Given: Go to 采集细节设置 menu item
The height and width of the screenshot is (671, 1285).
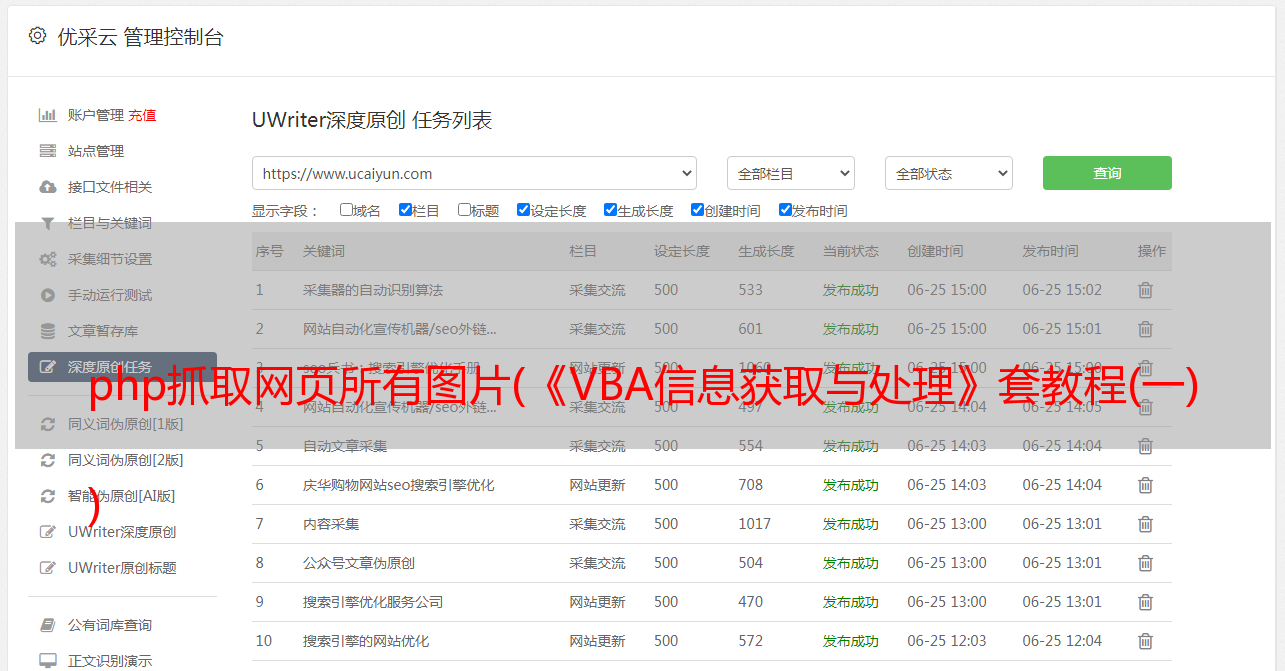Looking at the screenshot, I should click(x=110, y=259).
